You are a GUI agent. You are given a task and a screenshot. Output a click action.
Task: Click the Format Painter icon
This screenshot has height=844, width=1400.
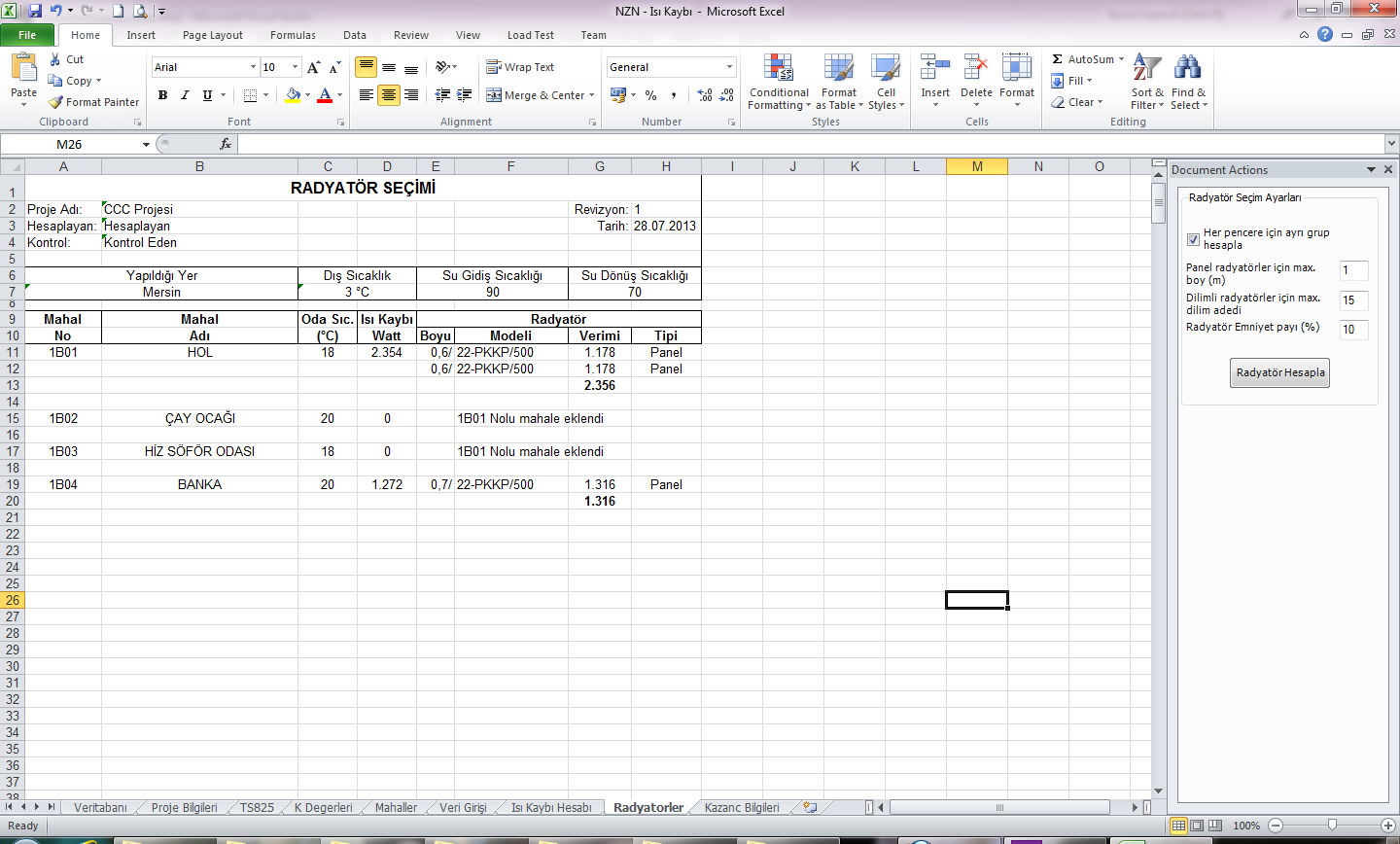[x=56, y=102]
